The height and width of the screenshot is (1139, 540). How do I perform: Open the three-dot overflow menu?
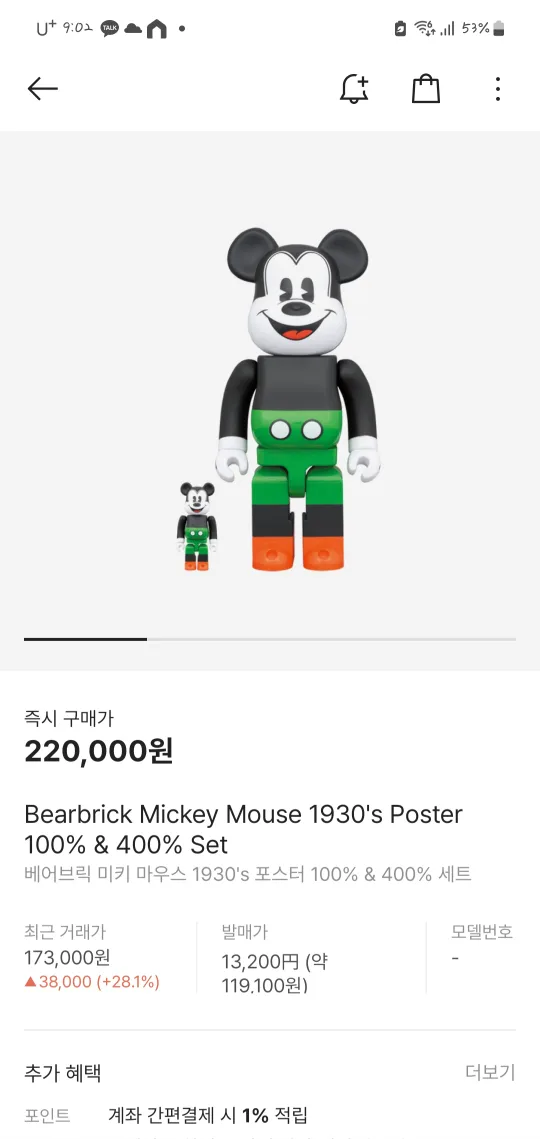pyautogui.click(x=498, y=89)
